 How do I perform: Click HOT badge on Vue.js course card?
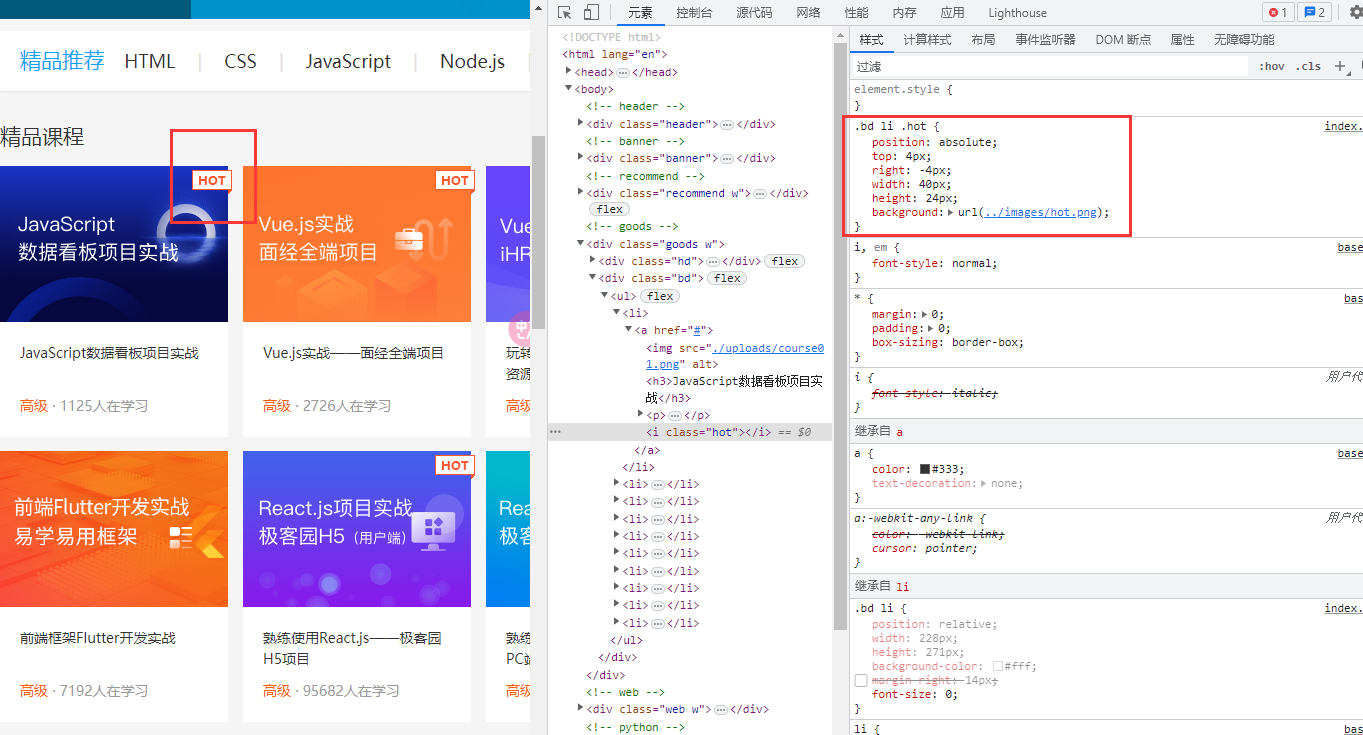(x=455, y=180)
